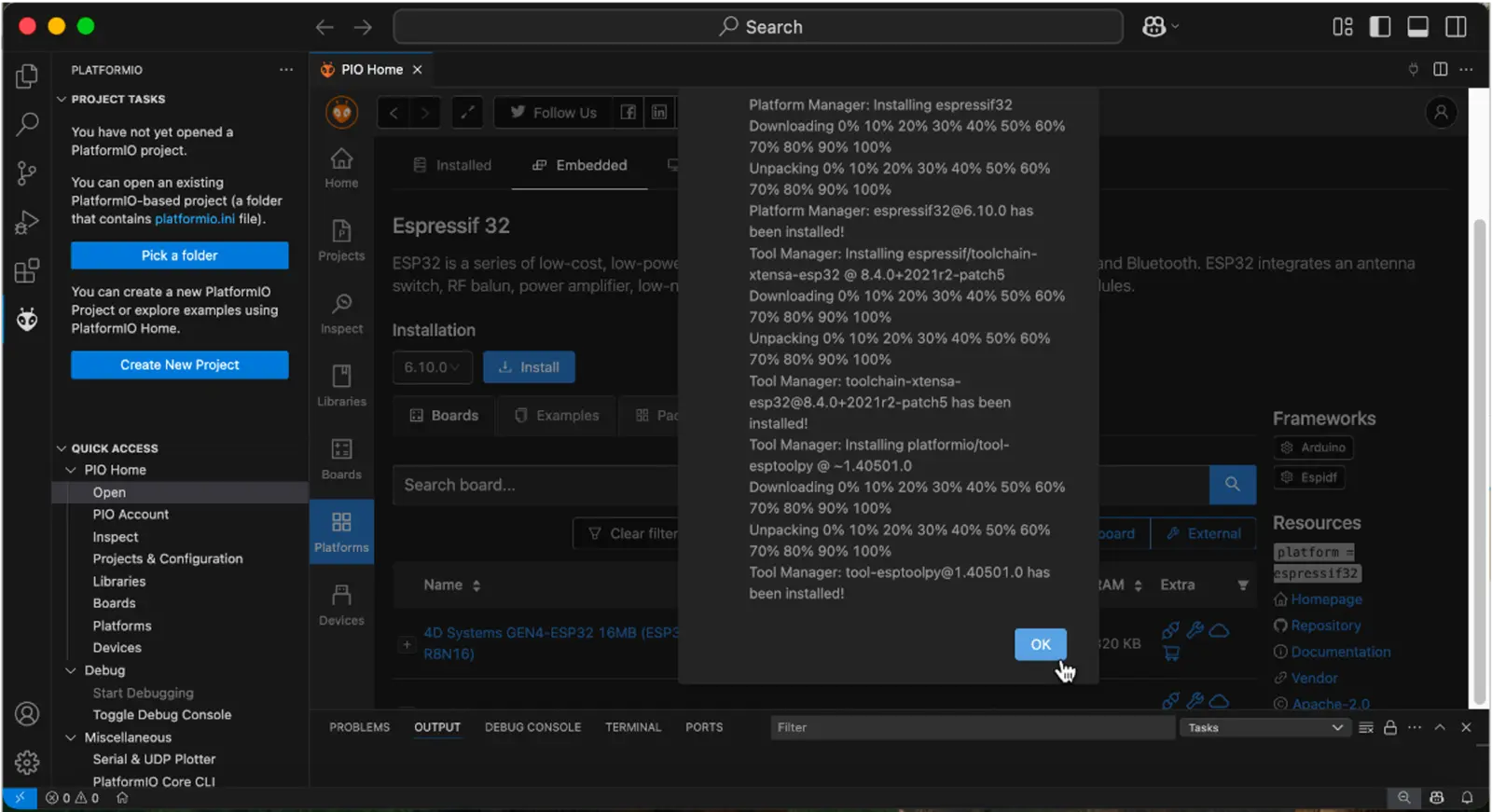
Task: Click OK in the installation dialog
Action: [1041, 644]
